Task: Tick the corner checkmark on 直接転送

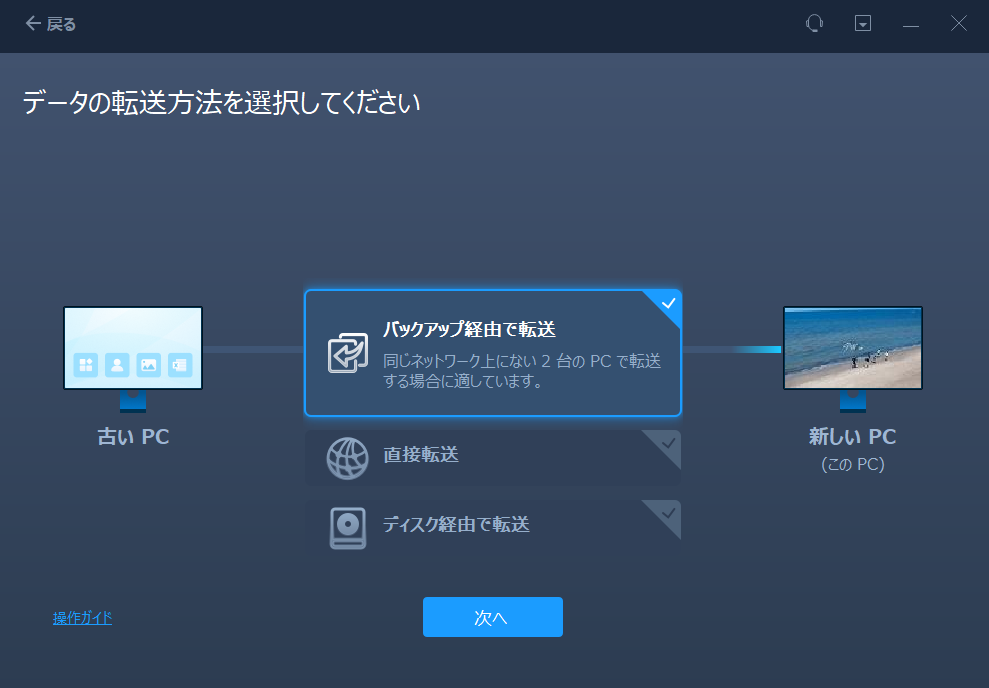Action: pyautogui.click(x=669, y=442)
